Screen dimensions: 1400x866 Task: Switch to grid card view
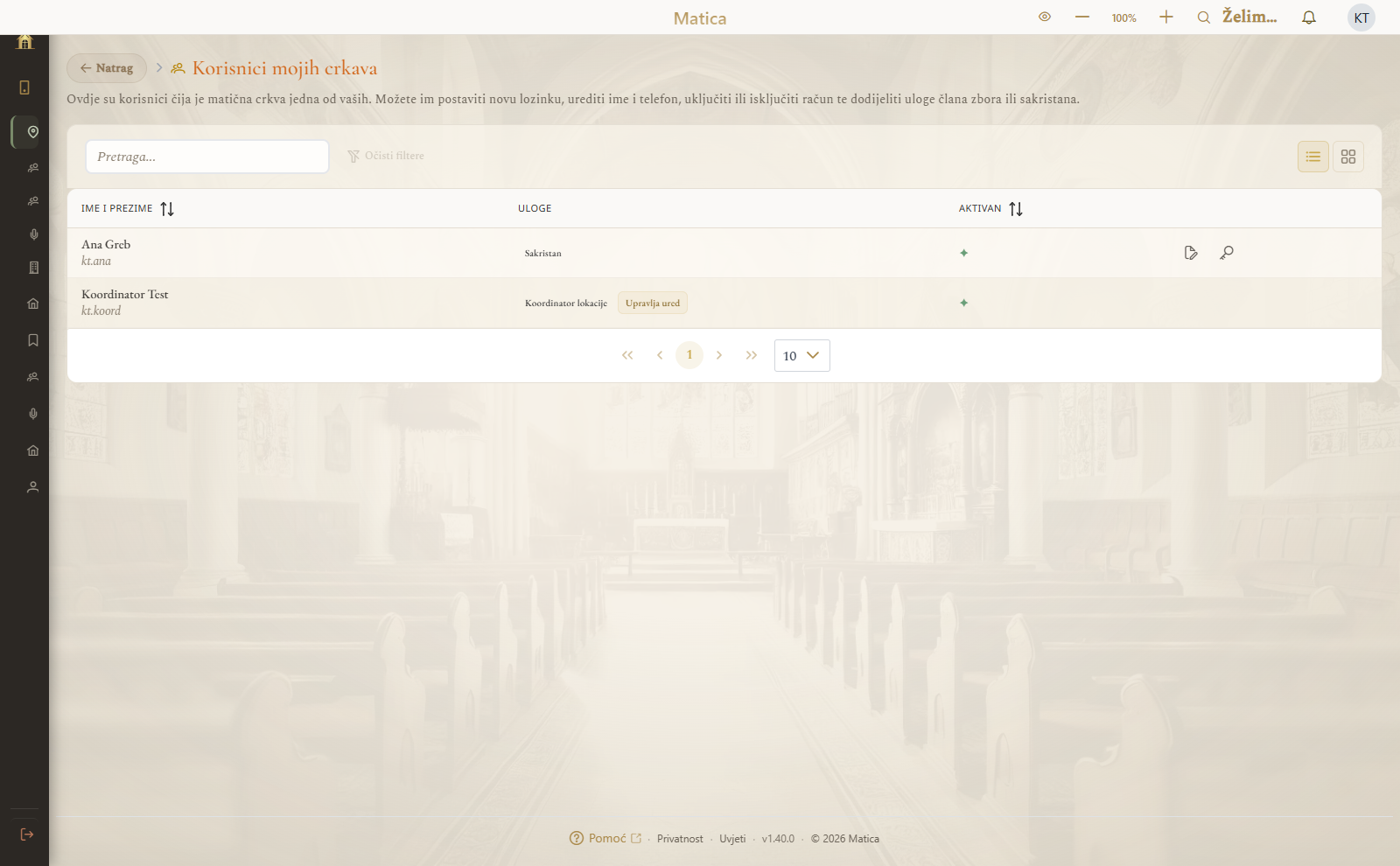1347,157
